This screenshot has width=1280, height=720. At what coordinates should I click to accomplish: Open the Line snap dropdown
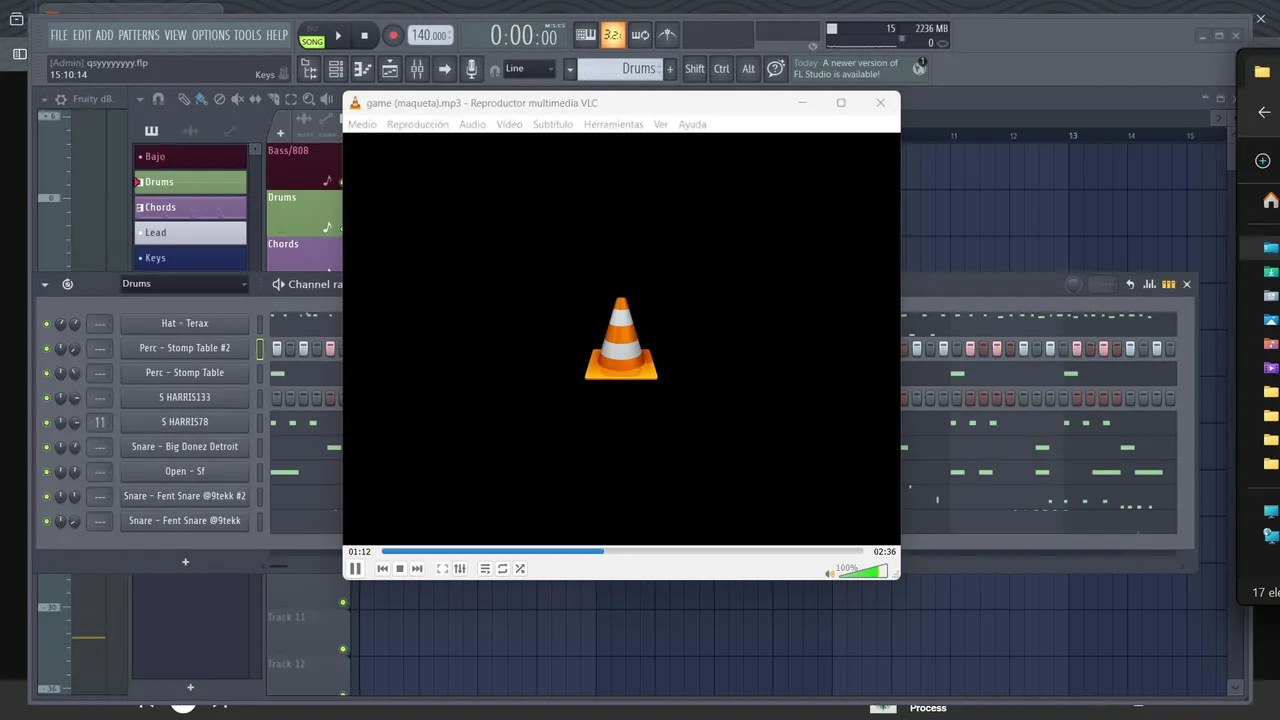coord(529,69)
